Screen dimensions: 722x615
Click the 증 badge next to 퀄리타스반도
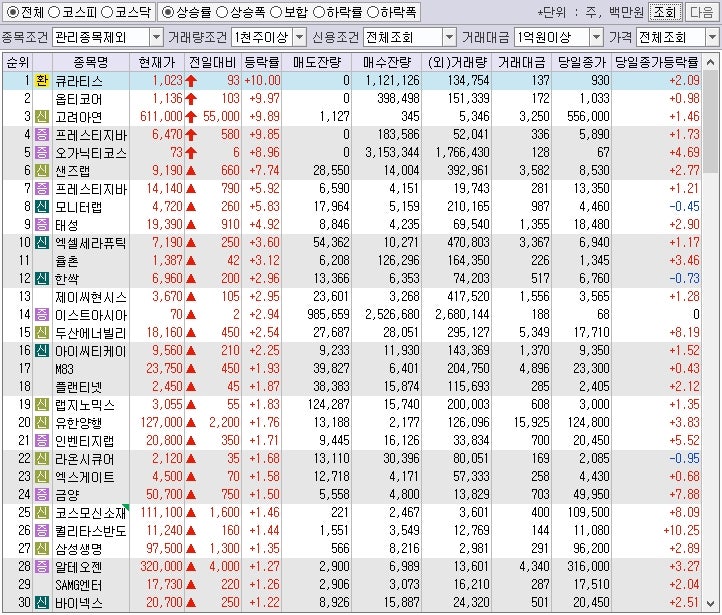coord(42,530)
